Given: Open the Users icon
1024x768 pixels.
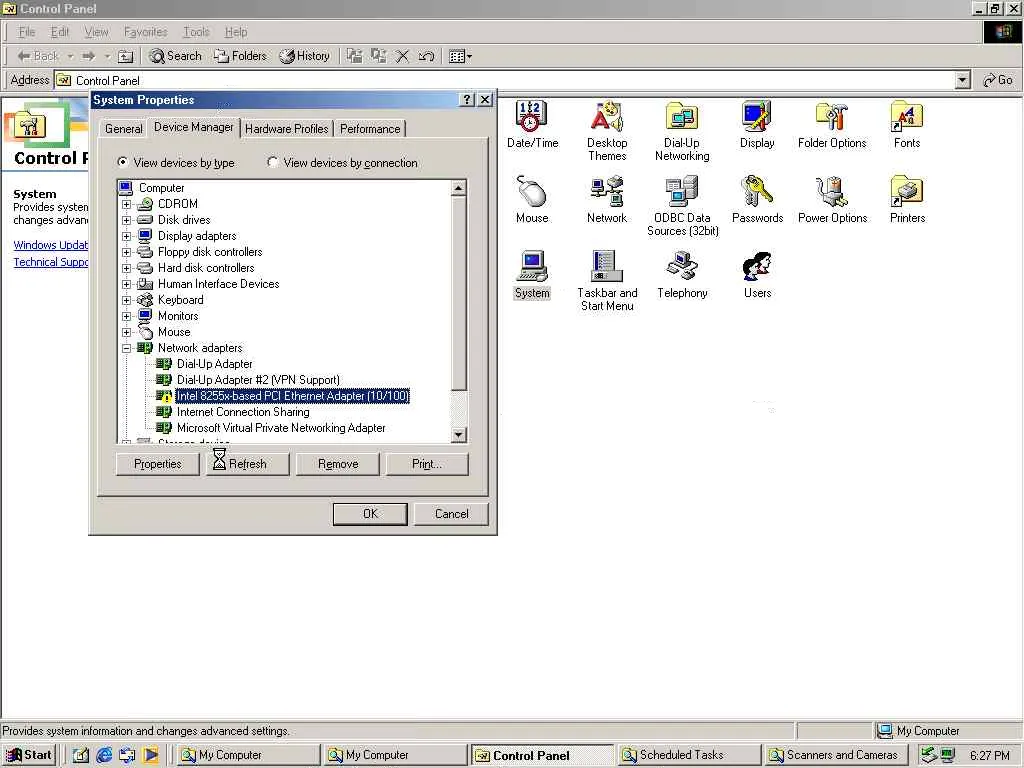Looking at the screenshot, I should 757,275.
